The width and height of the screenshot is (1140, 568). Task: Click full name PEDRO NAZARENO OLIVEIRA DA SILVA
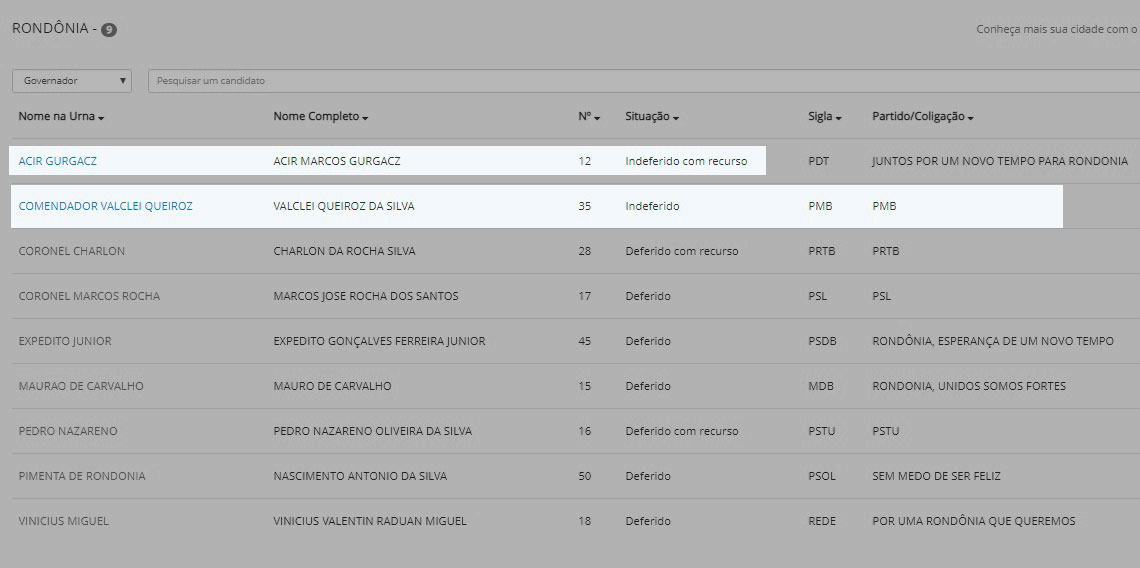click(372, 431)
